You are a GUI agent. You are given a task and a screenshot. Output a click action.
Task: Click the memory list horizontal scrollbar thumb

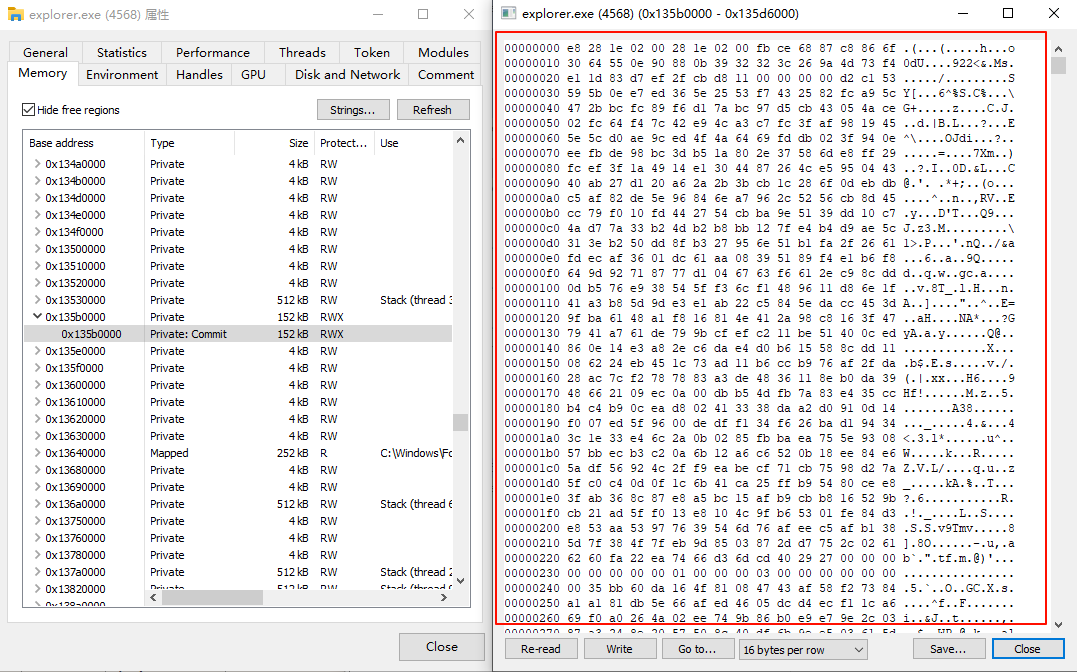coord(212,598)
